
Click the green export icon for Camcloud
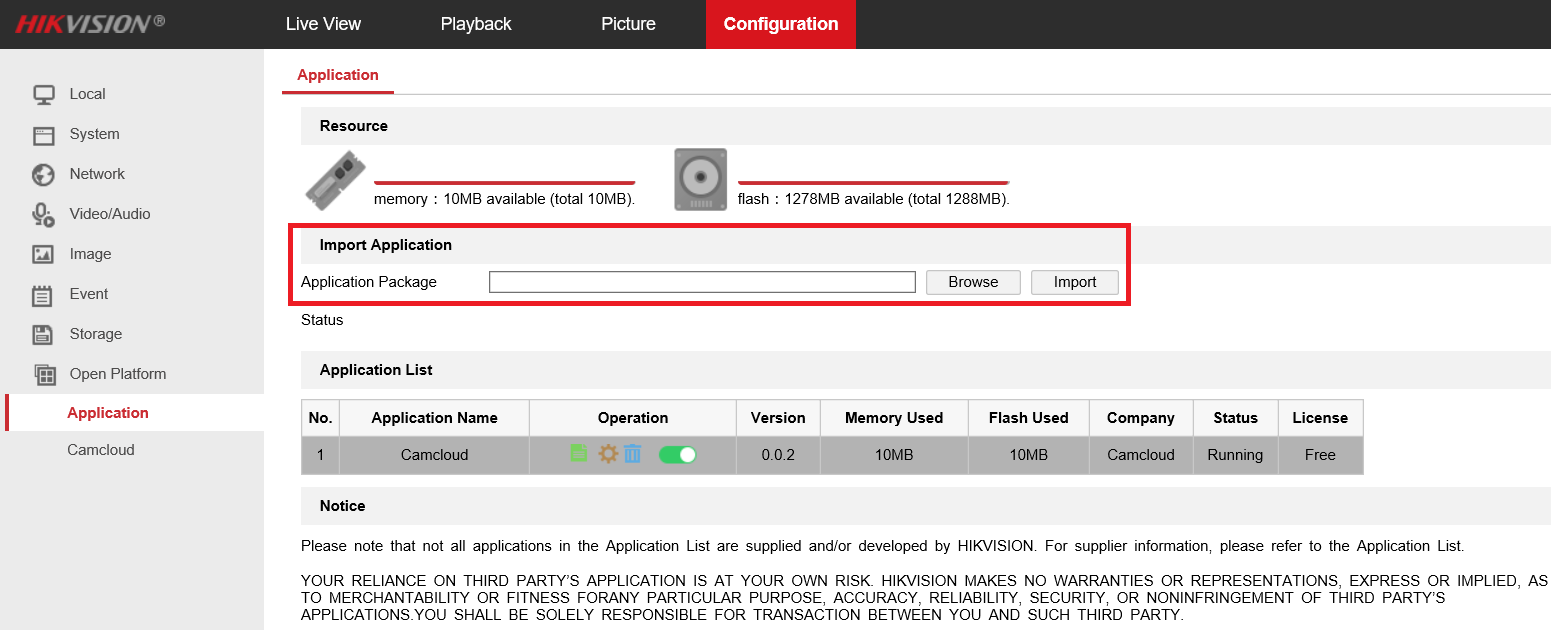click(579, 454)
